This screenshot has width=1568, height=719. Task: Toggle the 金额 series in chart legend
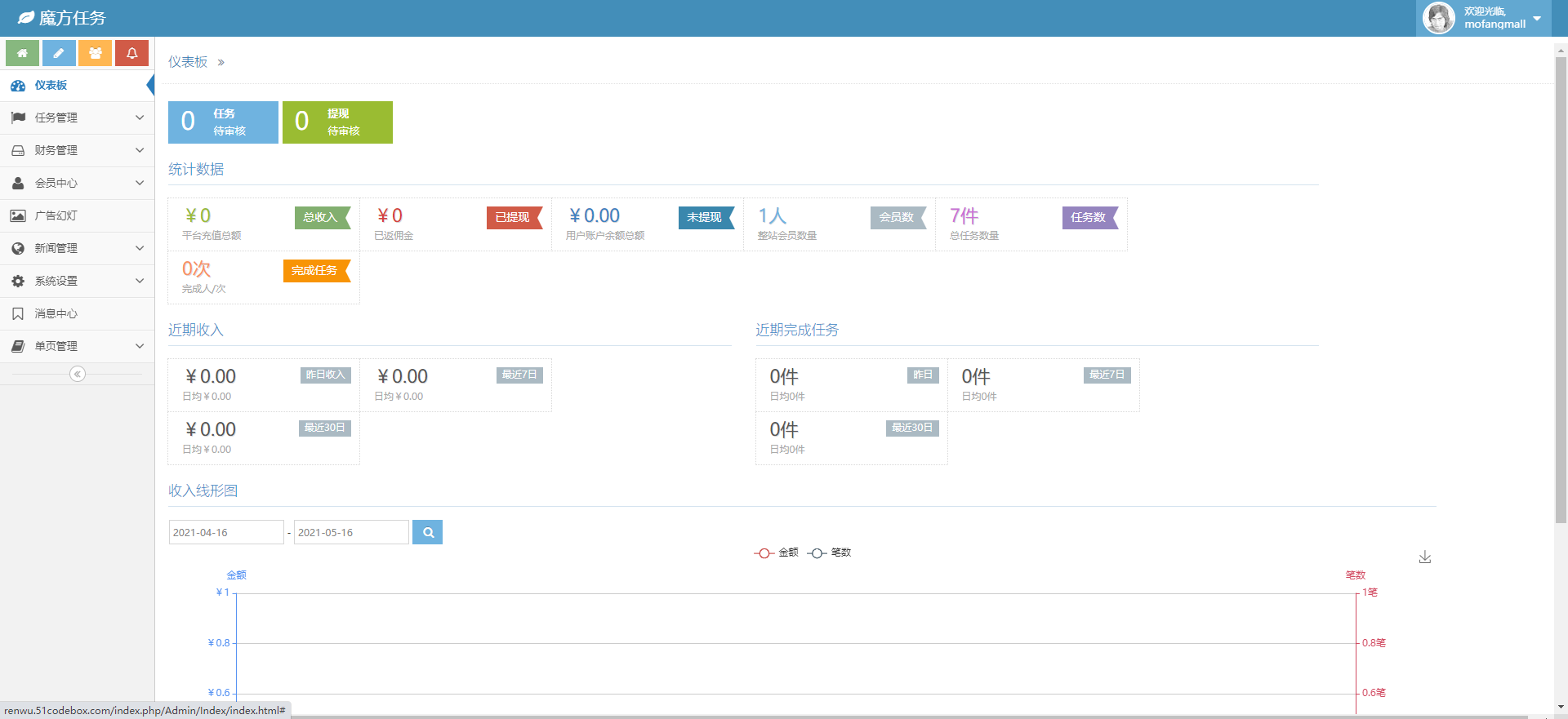click(777, 553)
